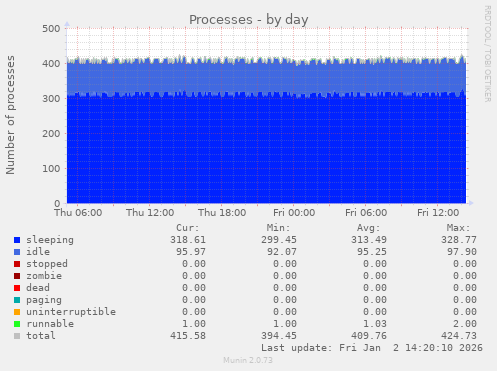Click the 200 y-axis tick label

pyautogui.click(x=51, y=134)
